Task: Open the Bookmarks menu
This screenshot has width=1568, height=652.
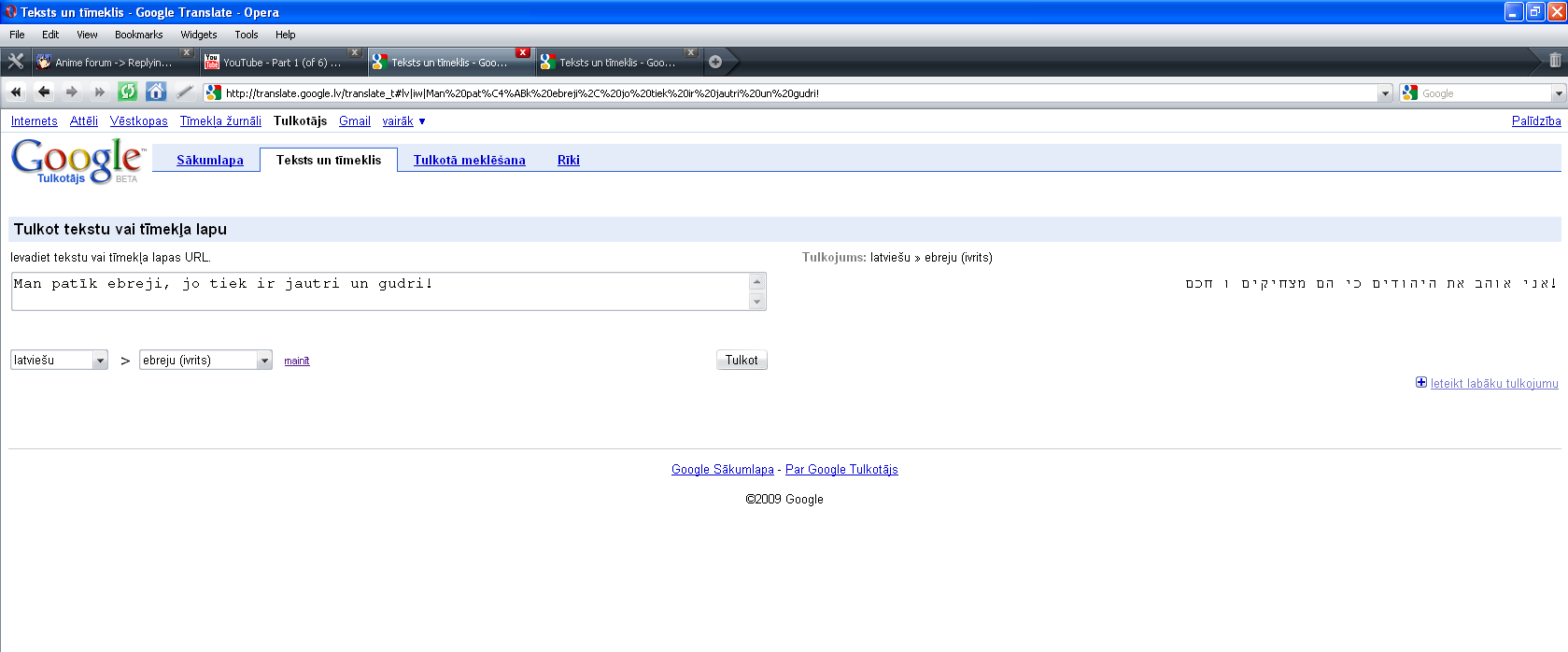Action: (x=139, y=35)
